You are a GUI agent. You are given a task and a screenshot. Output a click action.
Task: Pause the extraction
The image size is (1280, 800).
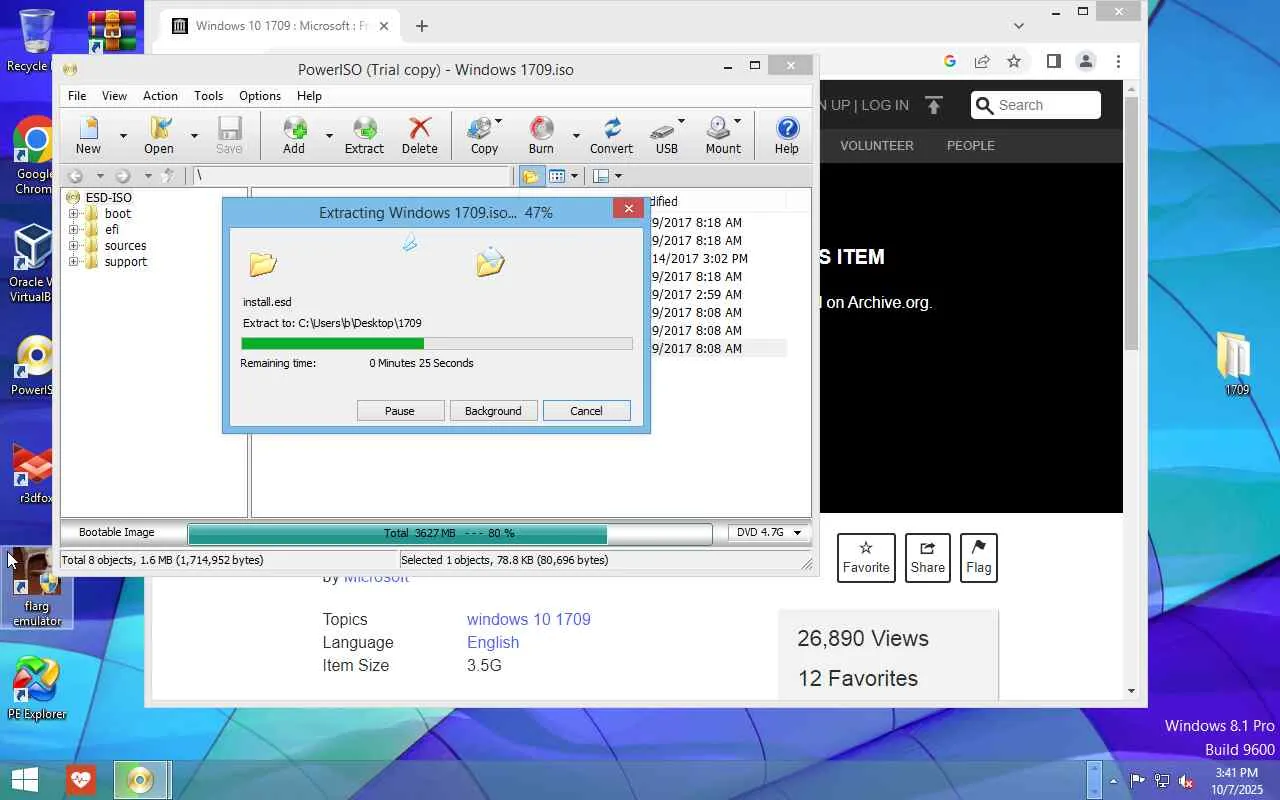point(400,411)
